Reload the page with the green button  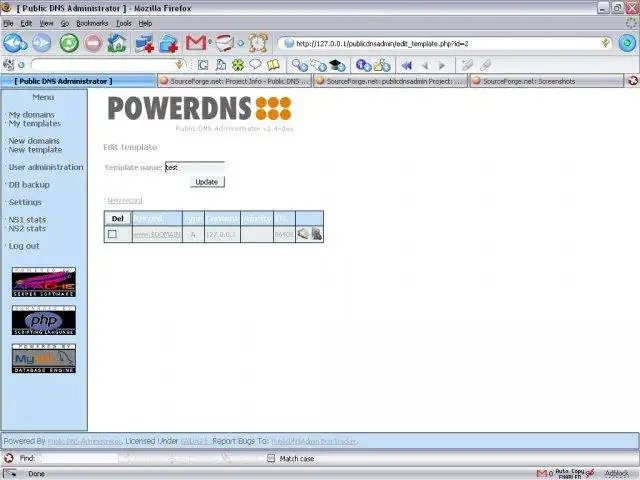coord(69,43)
